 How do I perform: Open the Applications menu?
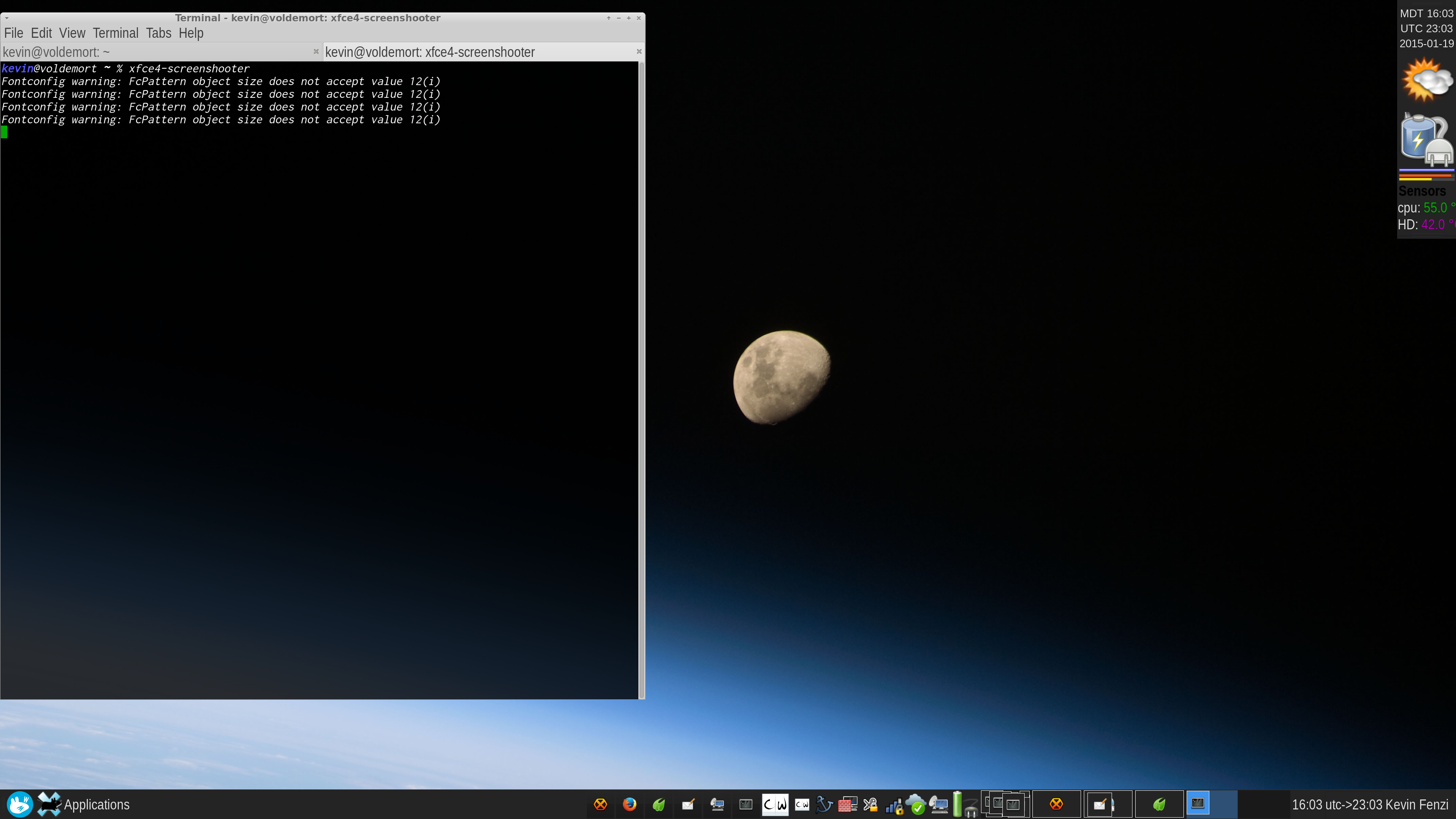tap(84, 804)
